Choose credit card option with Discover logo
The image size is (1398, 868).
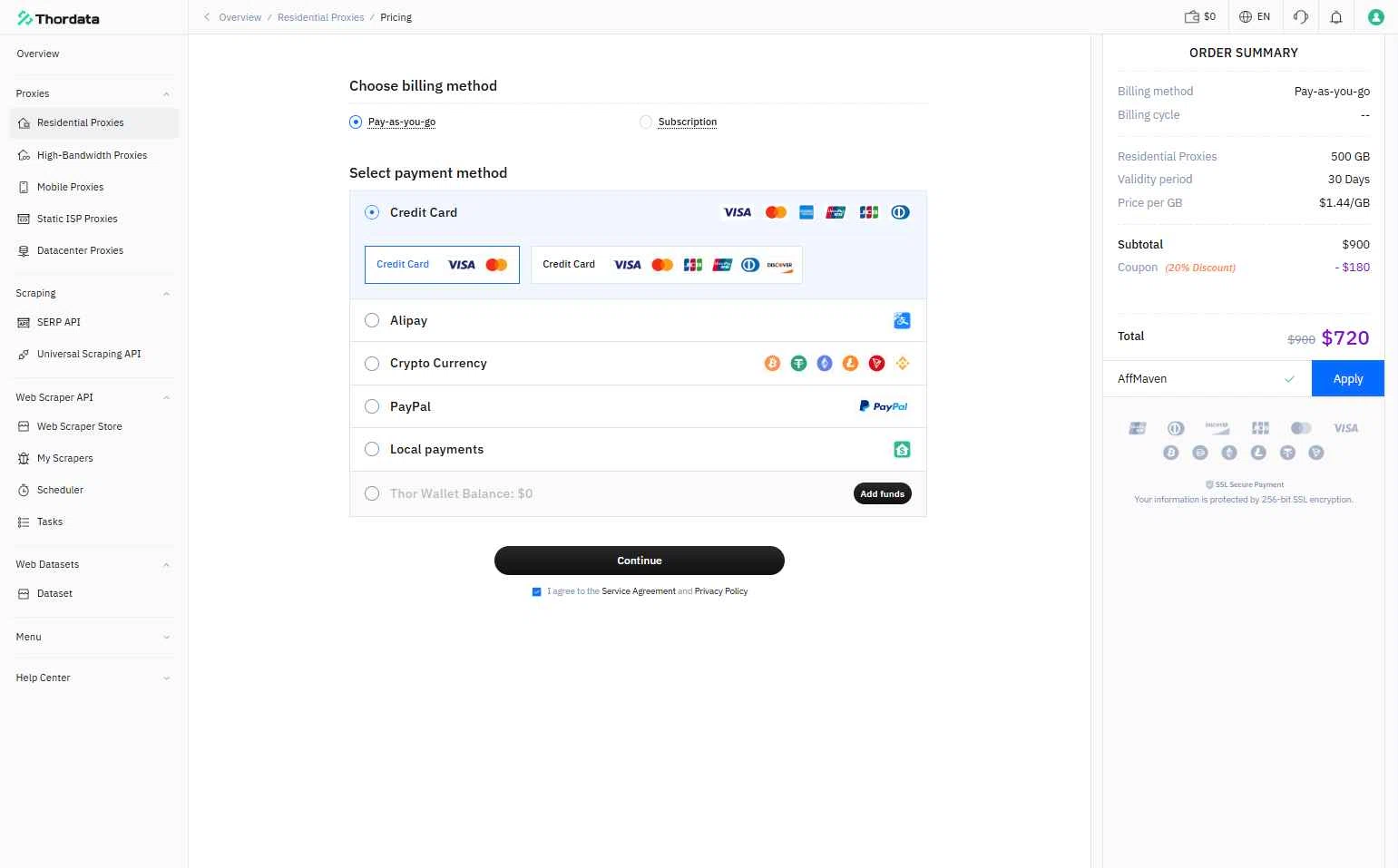click(667, 265)
